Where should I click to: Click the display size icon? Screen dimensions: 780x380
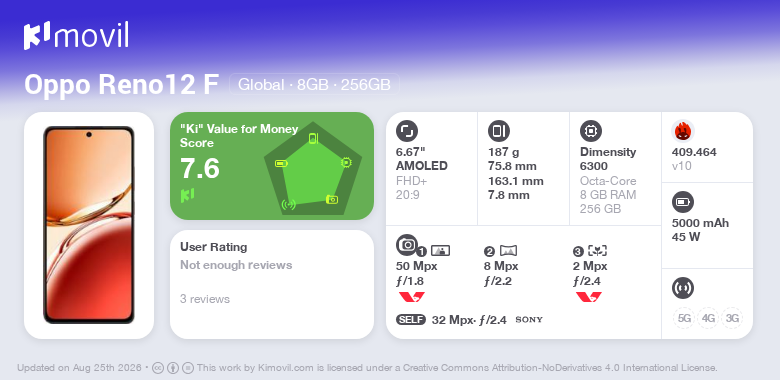(407, 131)
